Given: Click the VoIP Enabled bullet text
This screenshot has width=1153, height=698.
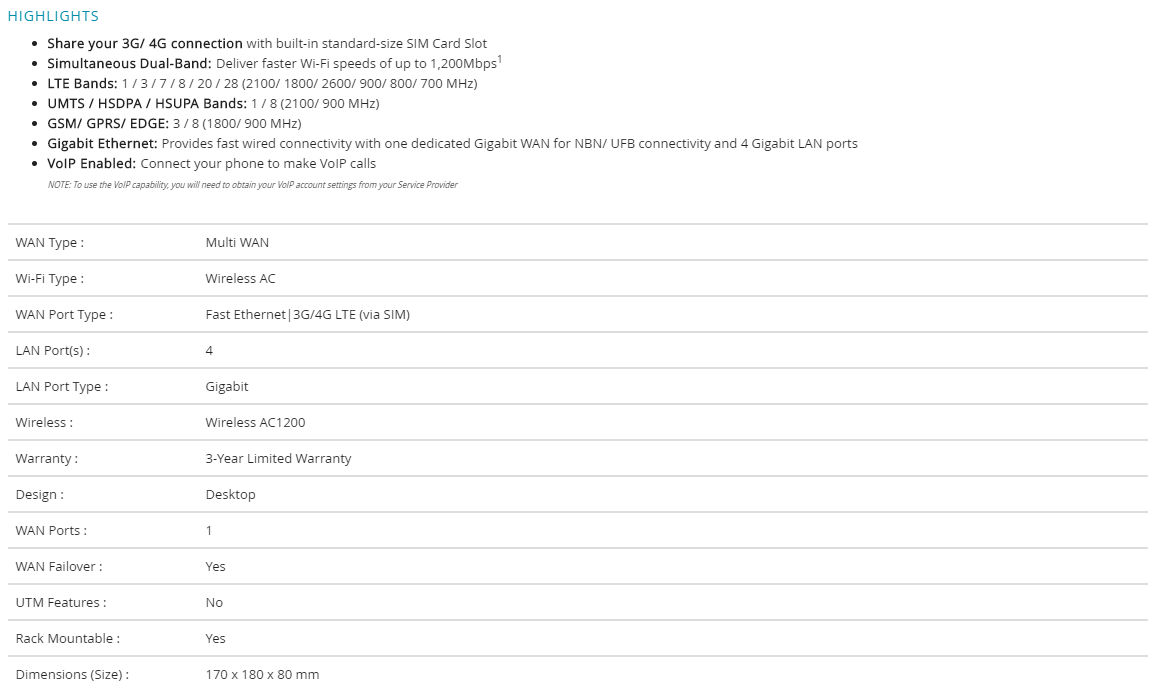Looking at the screenshot, I should [211, 164].
